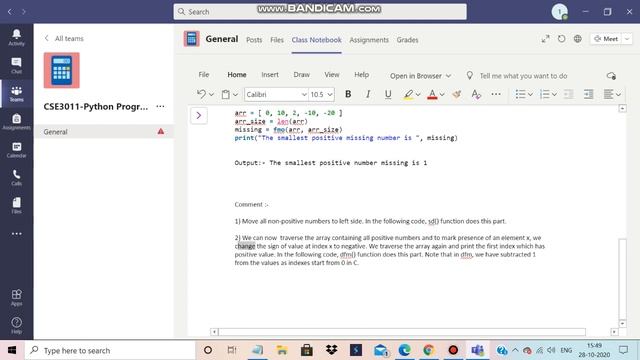Image resolution: width=640 pixels, height=360 pixels.
Task: Apply red font color
Action: tap(432, 94)
